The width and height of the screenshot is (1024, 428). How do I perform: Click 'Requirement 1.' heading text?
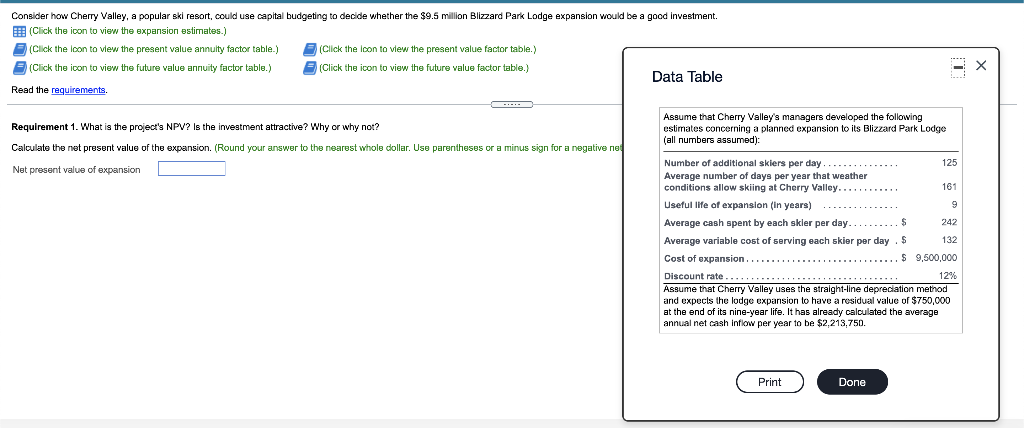pyautogui.click(x=44, y=126)
